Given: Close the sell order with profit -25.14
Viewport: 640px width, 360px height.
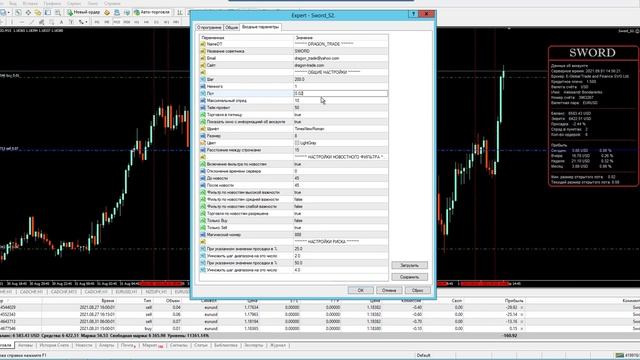Looking at the screenshot, I should point(522,314).
